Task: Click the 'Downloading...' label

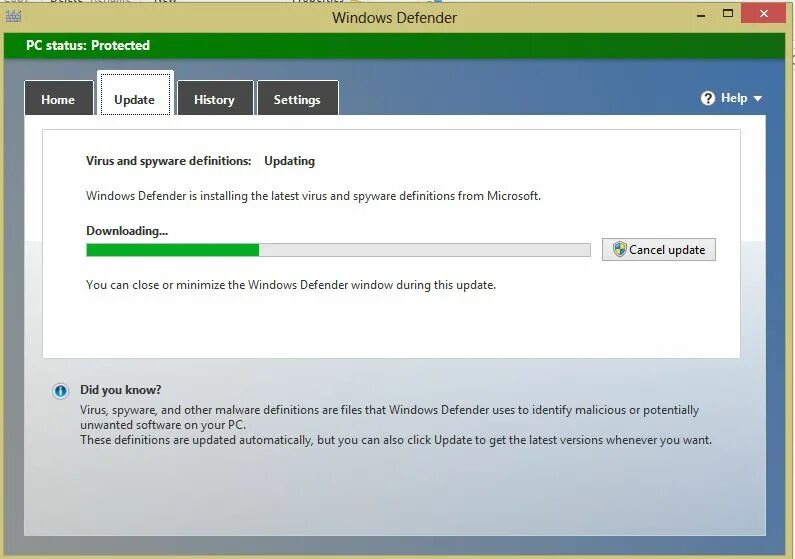Action: 127,231
